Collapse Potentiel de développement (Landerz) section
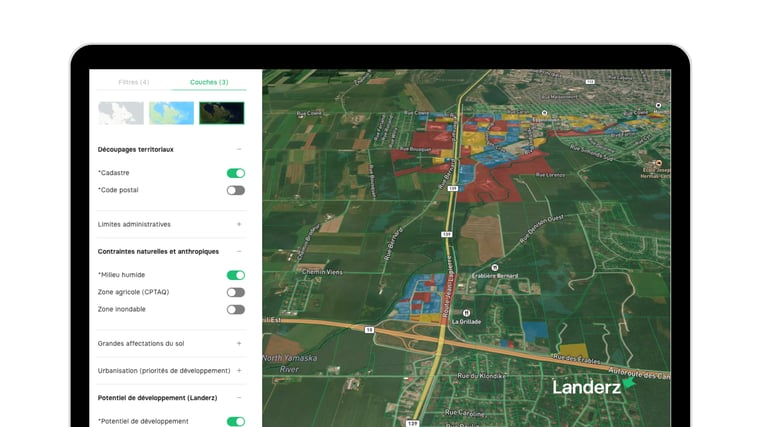This screenshot has width=760, height=427. click(x=239, y=398)
